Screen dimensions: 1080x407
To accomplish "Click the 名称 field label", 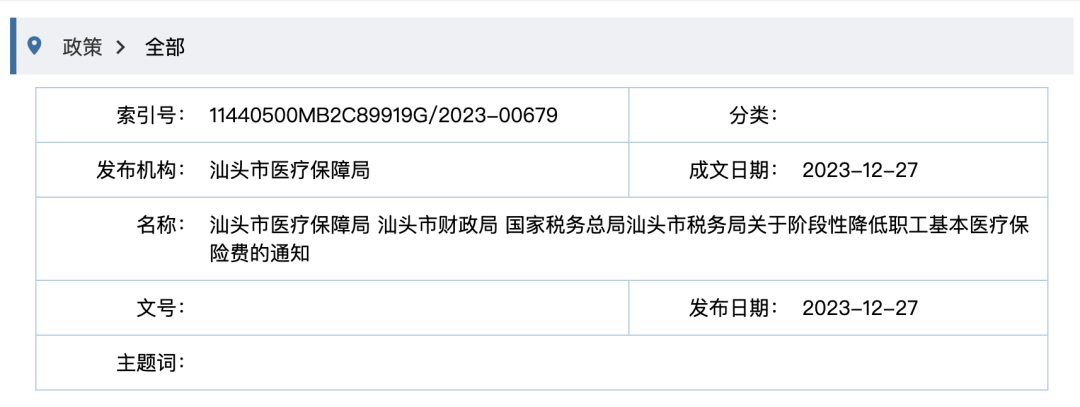I will click(x=160, y=225).
